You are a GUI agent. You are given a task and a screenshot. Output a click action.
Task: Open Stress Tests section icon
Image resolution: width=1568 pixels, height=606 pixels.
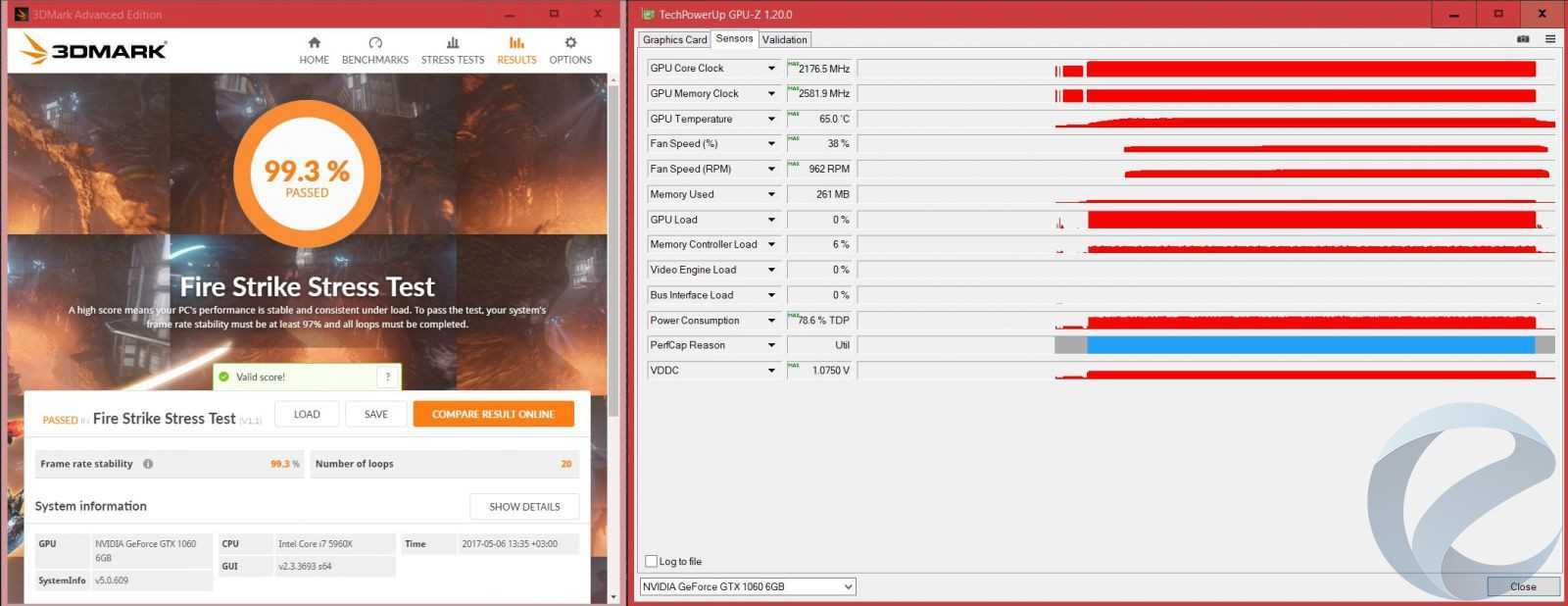coord(452,43)
